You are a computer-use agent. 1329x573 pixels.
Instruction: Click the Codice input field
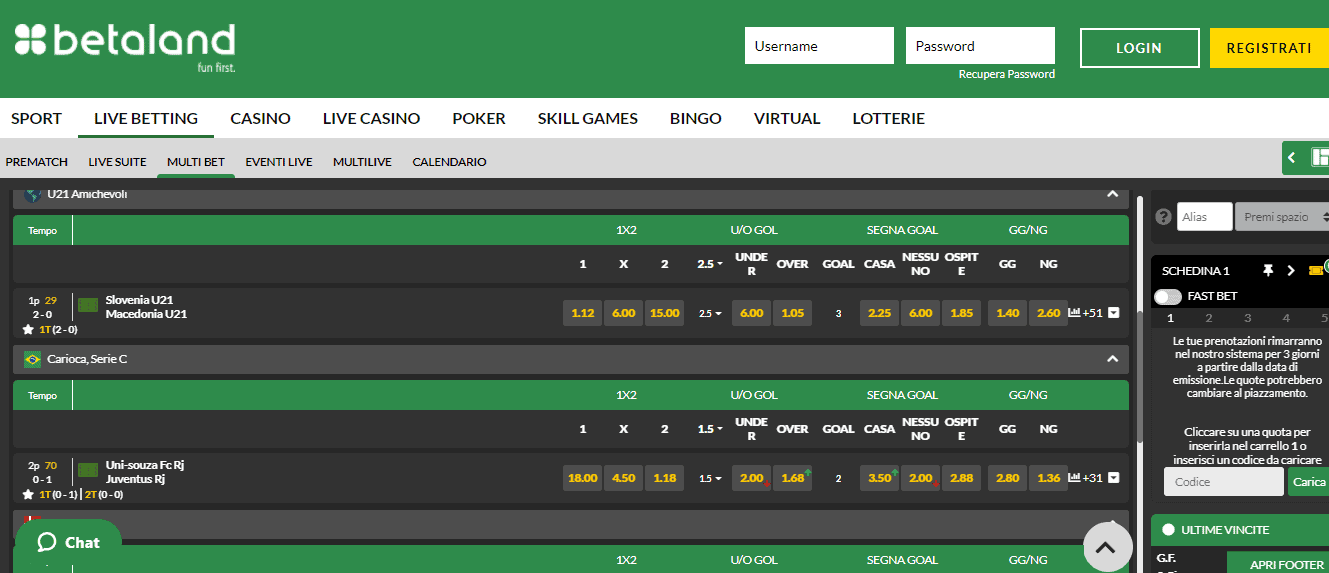point(1224,482)
